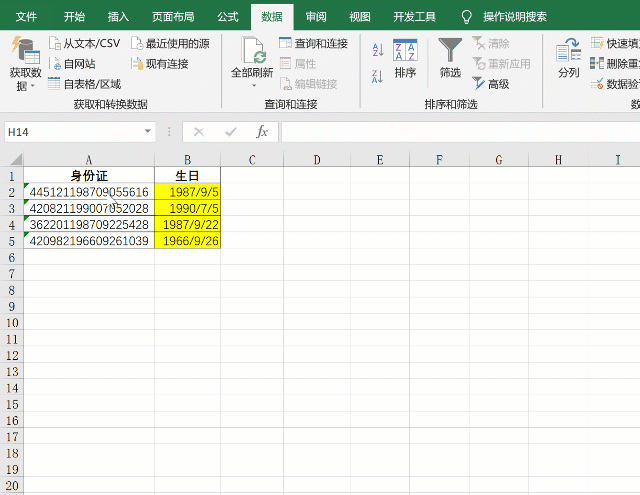Open 高级 advanced filter
Viewport: 640px width, 495px height.
pyautogui.click(x=490, y=84)
